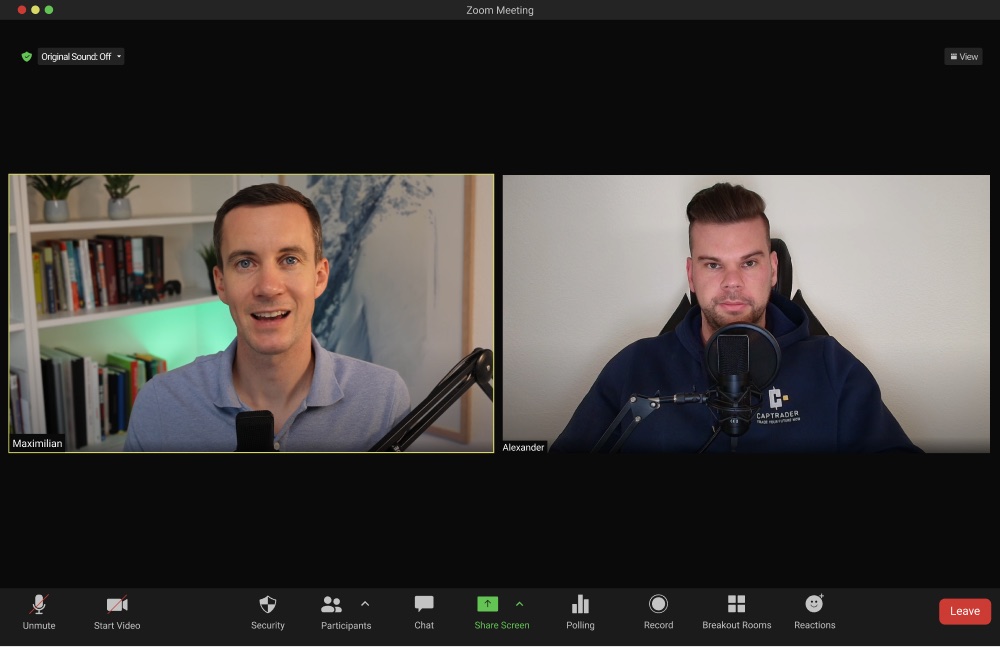Unmute the microphone
Viewport: 1000px width, 647px height.
coord(39,605)
